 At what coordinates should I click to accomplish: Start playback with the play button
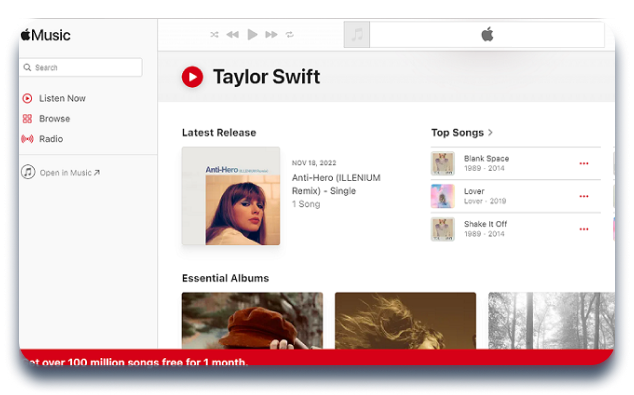[252, 35]
